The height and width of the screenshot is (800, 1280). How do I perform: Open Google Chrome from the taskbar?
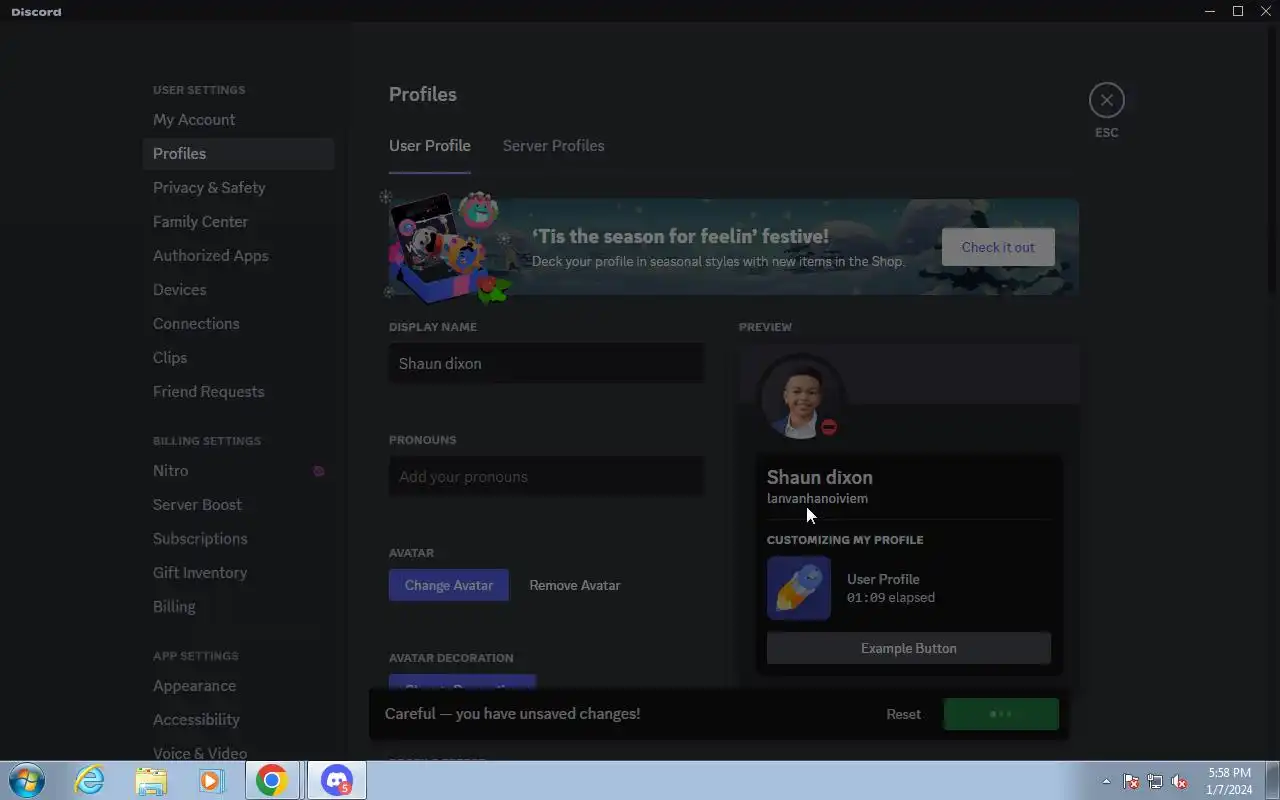click(x=271, y=780)
